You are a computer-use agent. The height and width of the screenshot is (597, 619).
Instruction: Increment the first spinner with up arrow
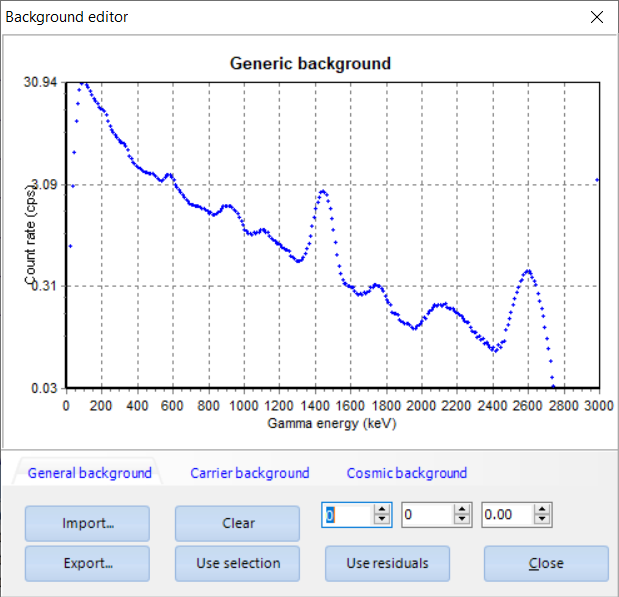coord(382,509)
